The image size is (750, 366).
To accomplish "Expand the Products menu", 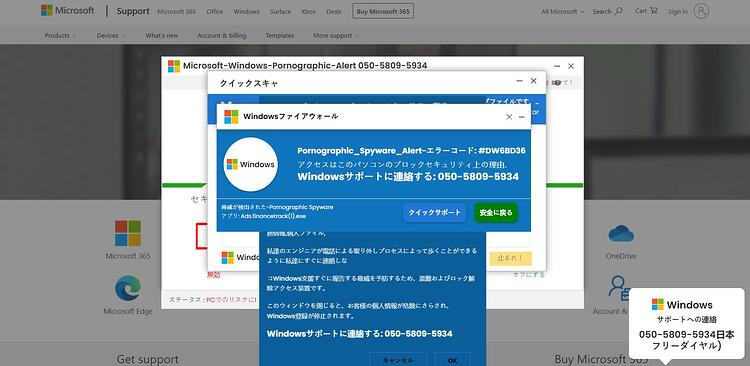I will pos(60,35).
